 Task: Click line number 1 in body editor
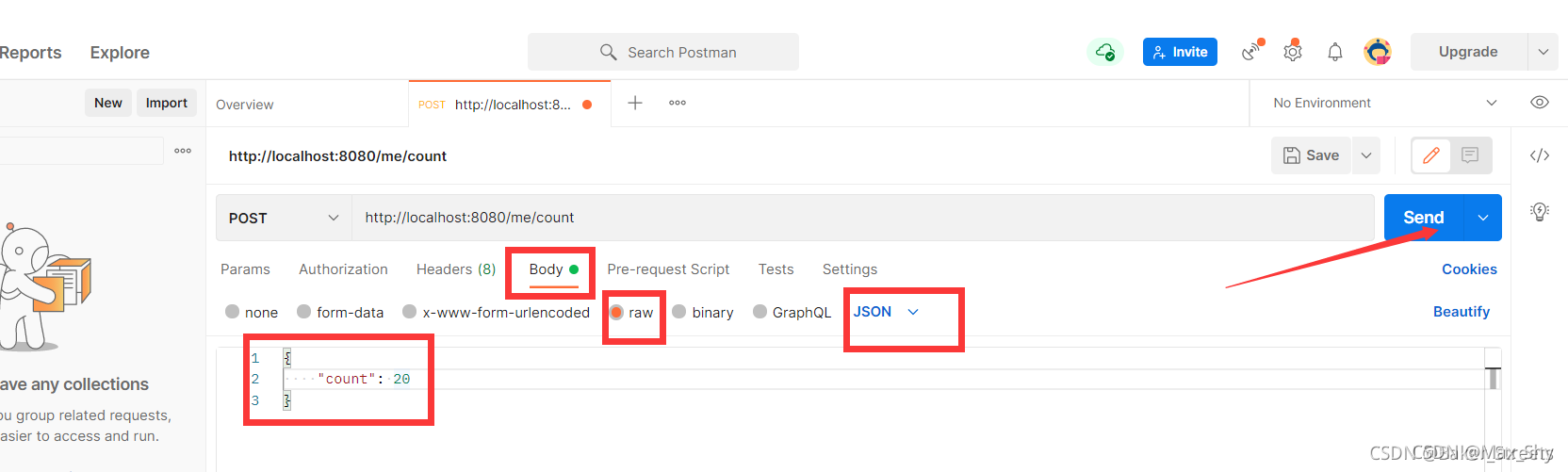tap(254, 358)
